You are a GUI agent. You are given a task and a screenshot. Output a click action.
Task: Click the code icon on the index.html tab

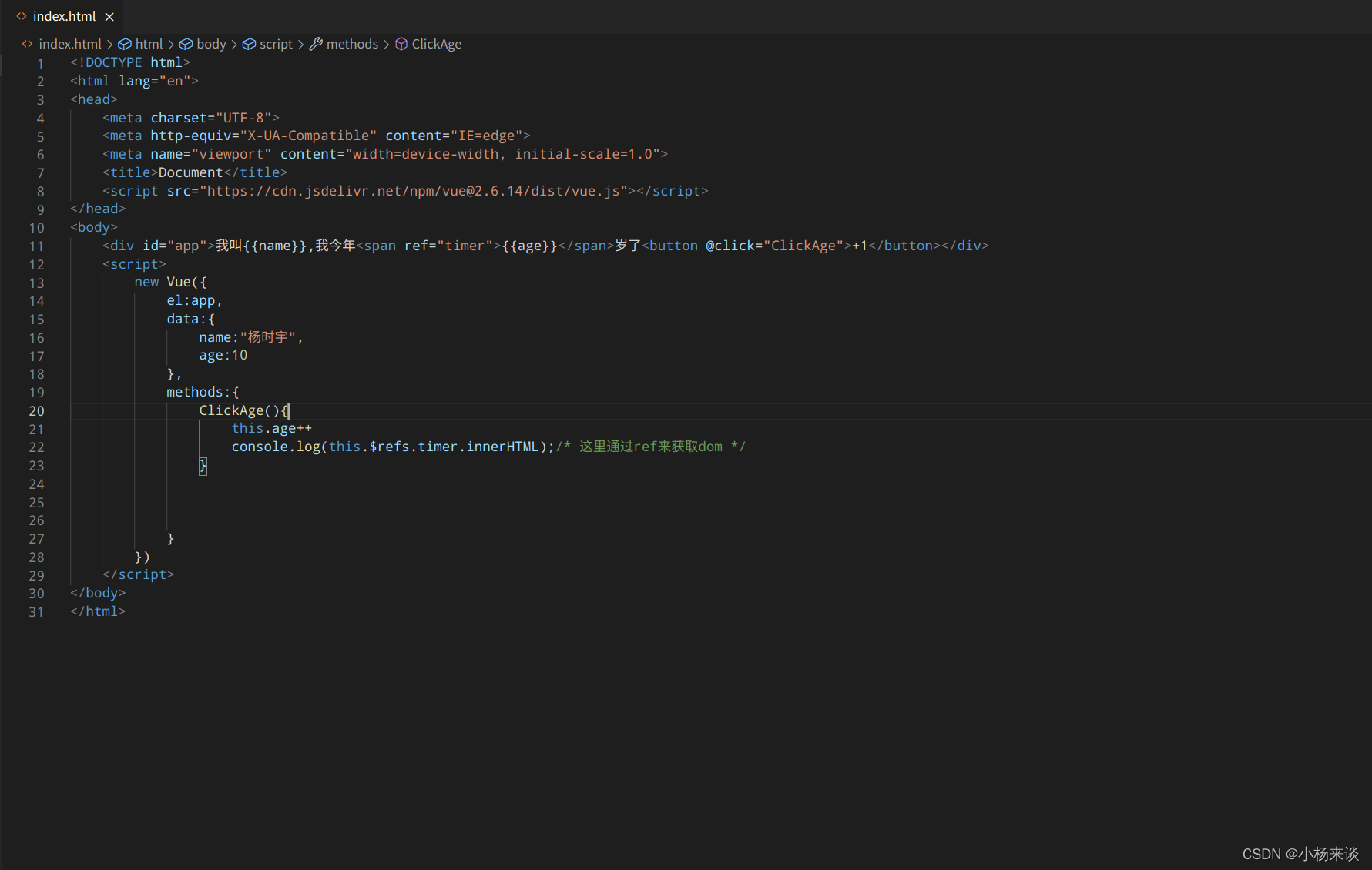click(x=20, y=15)
